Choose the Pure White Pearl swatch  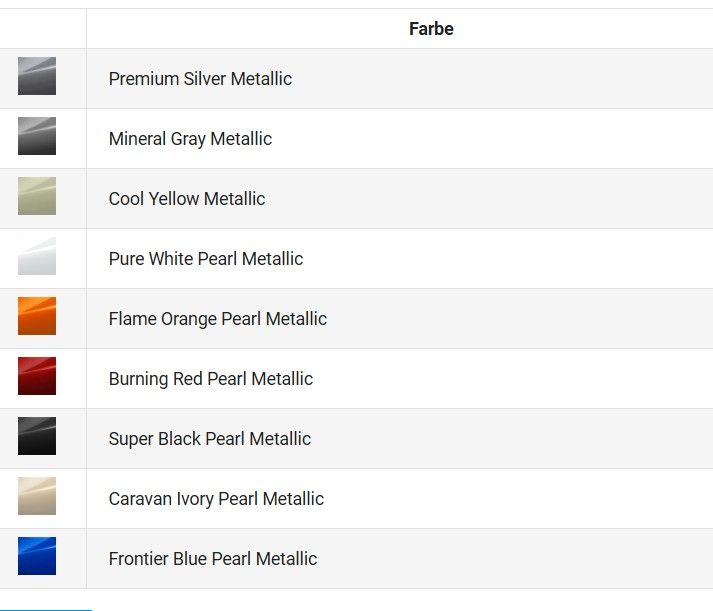point(37,257)
